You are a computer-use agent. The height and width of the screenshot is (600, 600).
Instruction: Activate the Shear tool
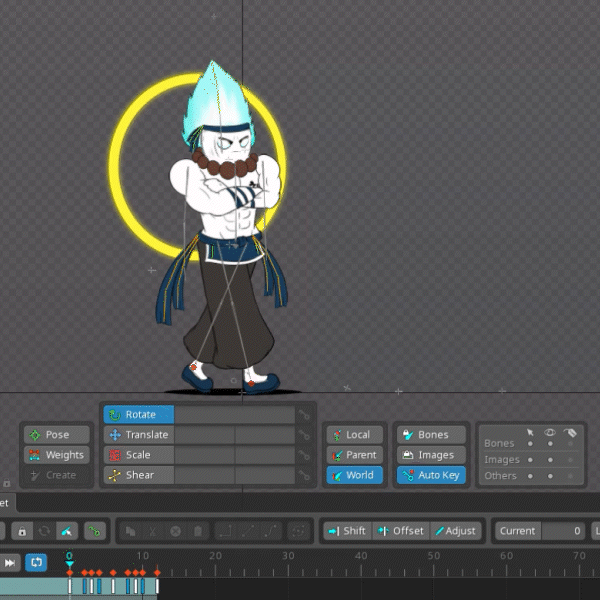click(x=139, y=475)
